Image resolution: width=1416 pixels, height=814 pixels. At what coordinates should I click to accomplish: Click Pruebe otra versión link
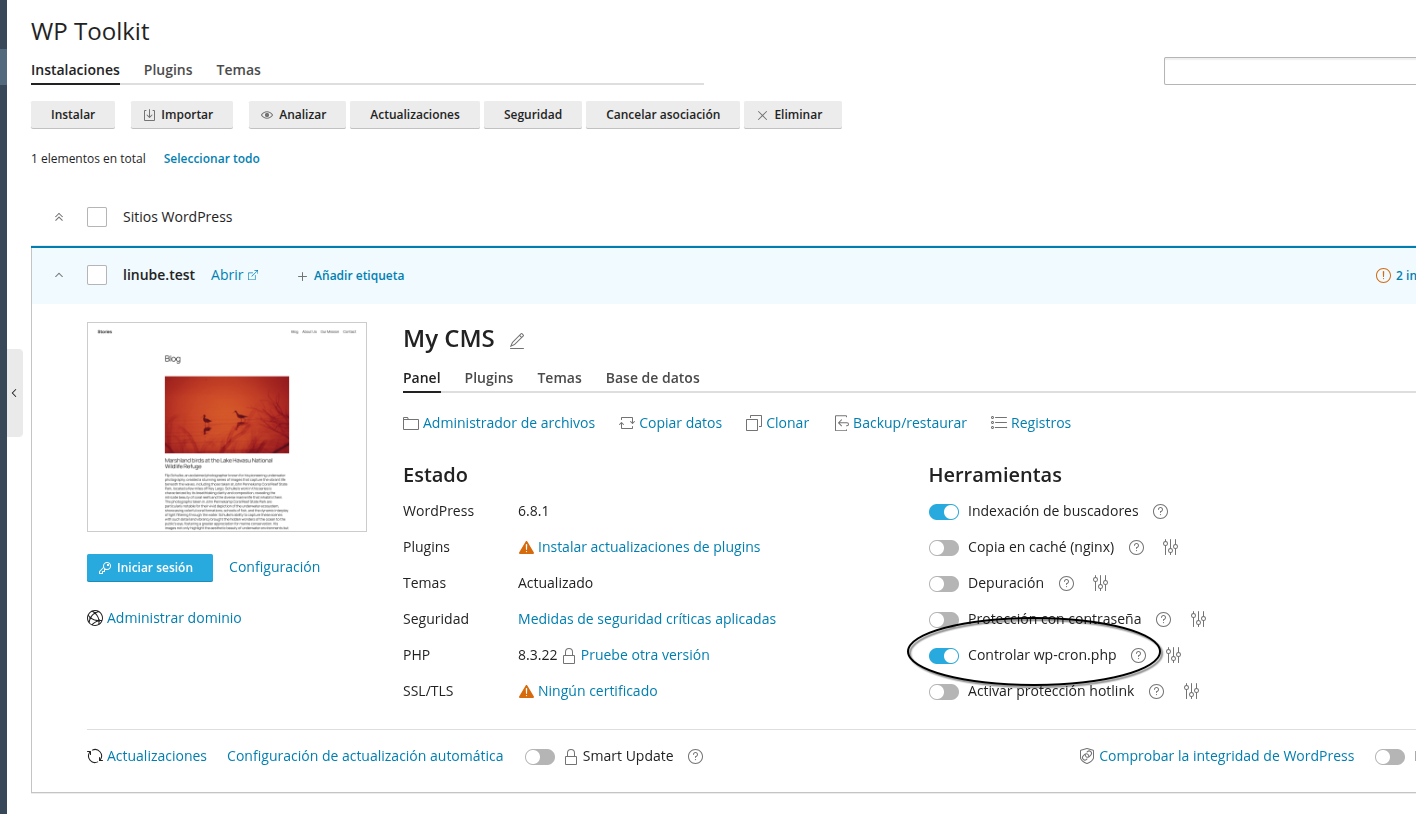pos(645,655)
